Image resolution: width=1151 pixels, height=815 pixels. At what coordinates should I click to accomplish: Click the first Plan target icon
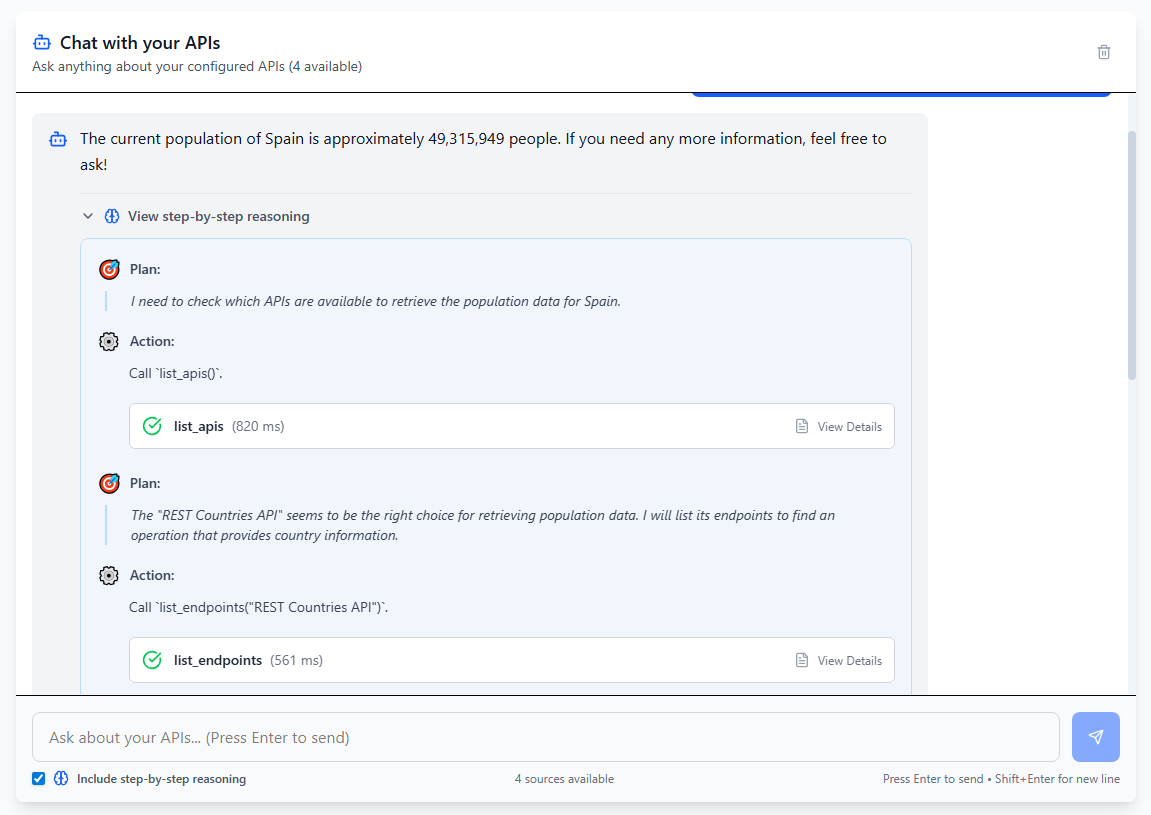click(109, 269)
